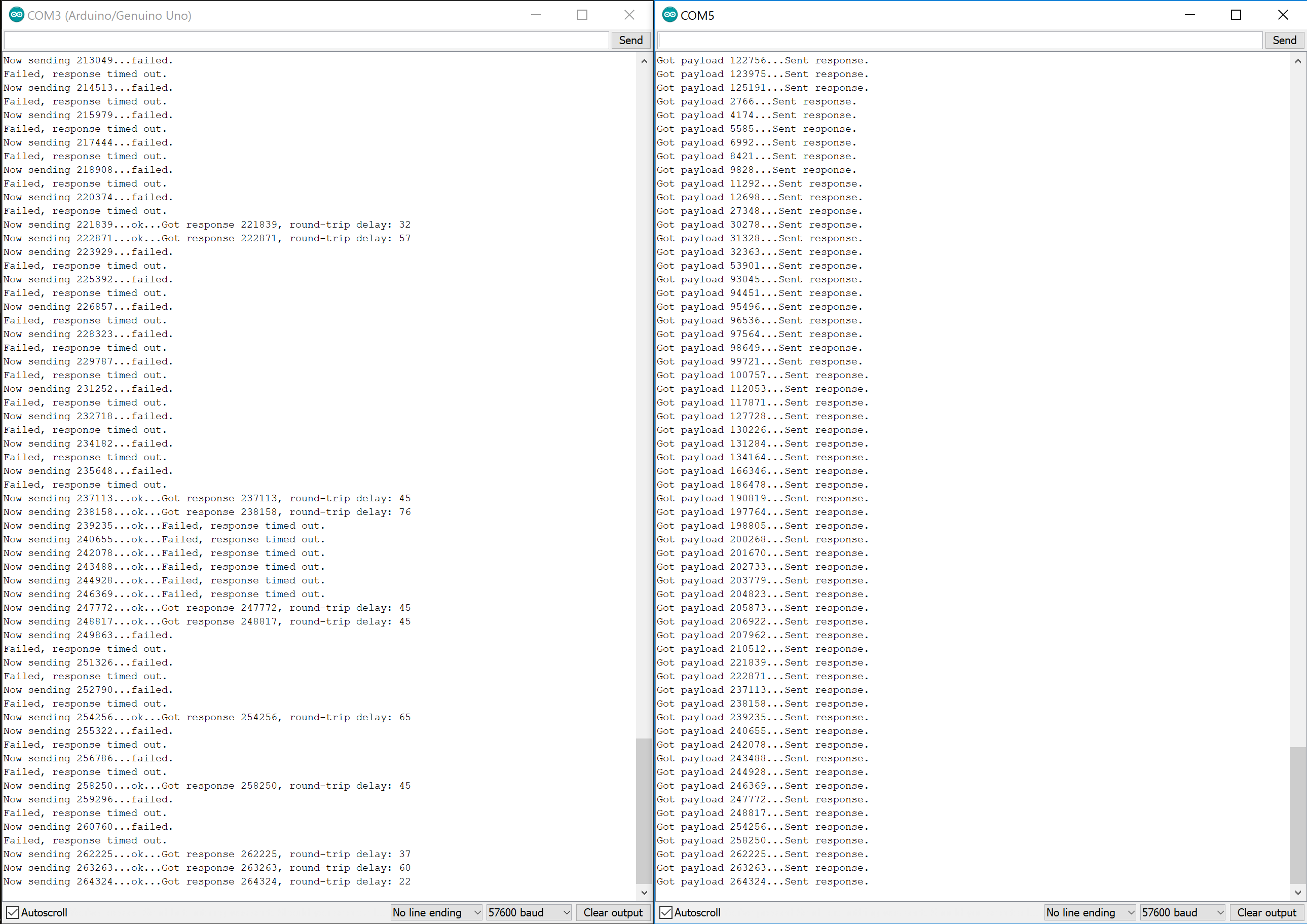This screenshot has width=1307, height=924.
Task: Maximize the COM3 serial monitor window
Action: (x=582, y=15)
